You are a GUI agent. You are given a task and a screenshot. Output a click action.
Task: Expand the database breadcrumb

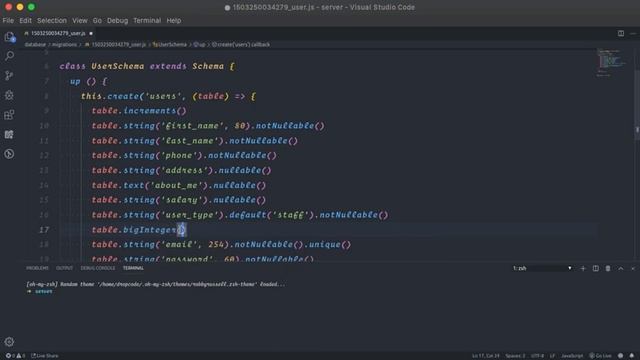(x=35, y=44)
